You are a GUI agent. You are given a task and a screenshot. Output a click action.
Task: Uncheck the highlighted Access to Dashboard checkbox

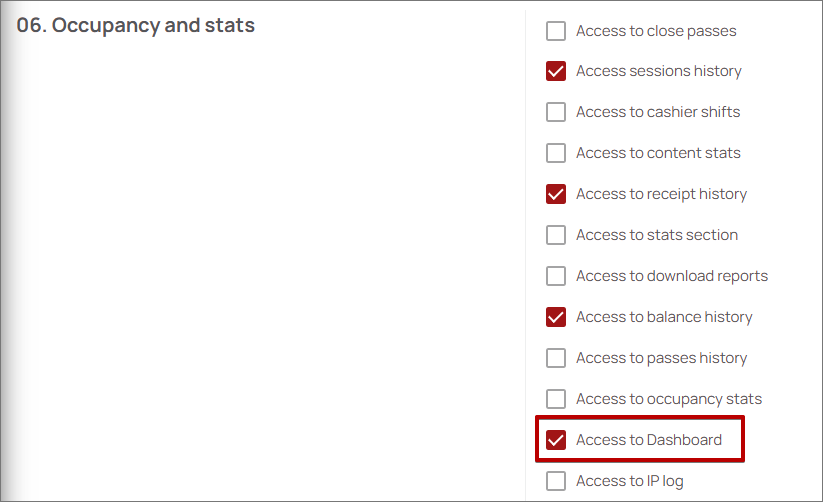(556, 440)
